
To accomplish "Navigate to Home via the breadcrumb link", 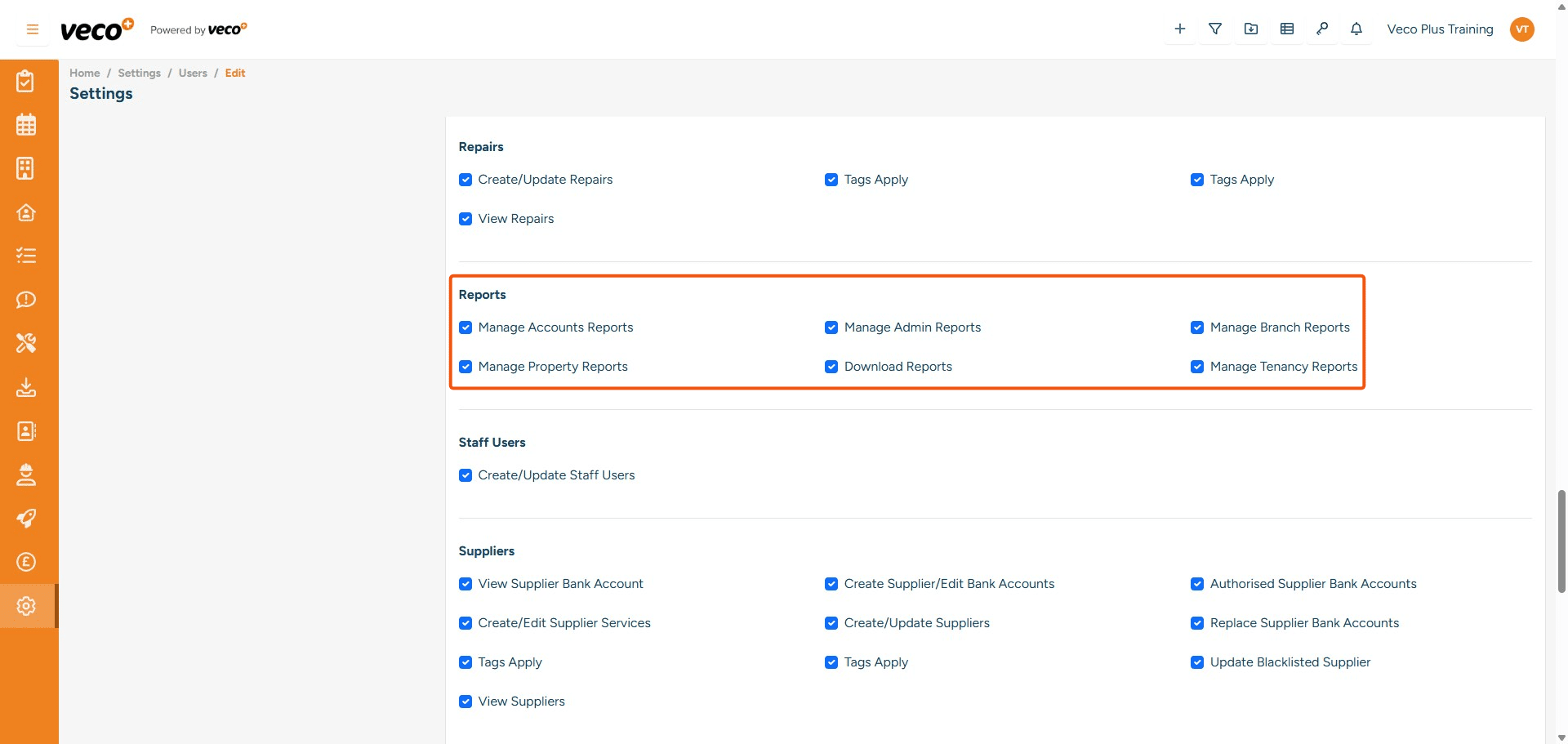I will 84,73.
